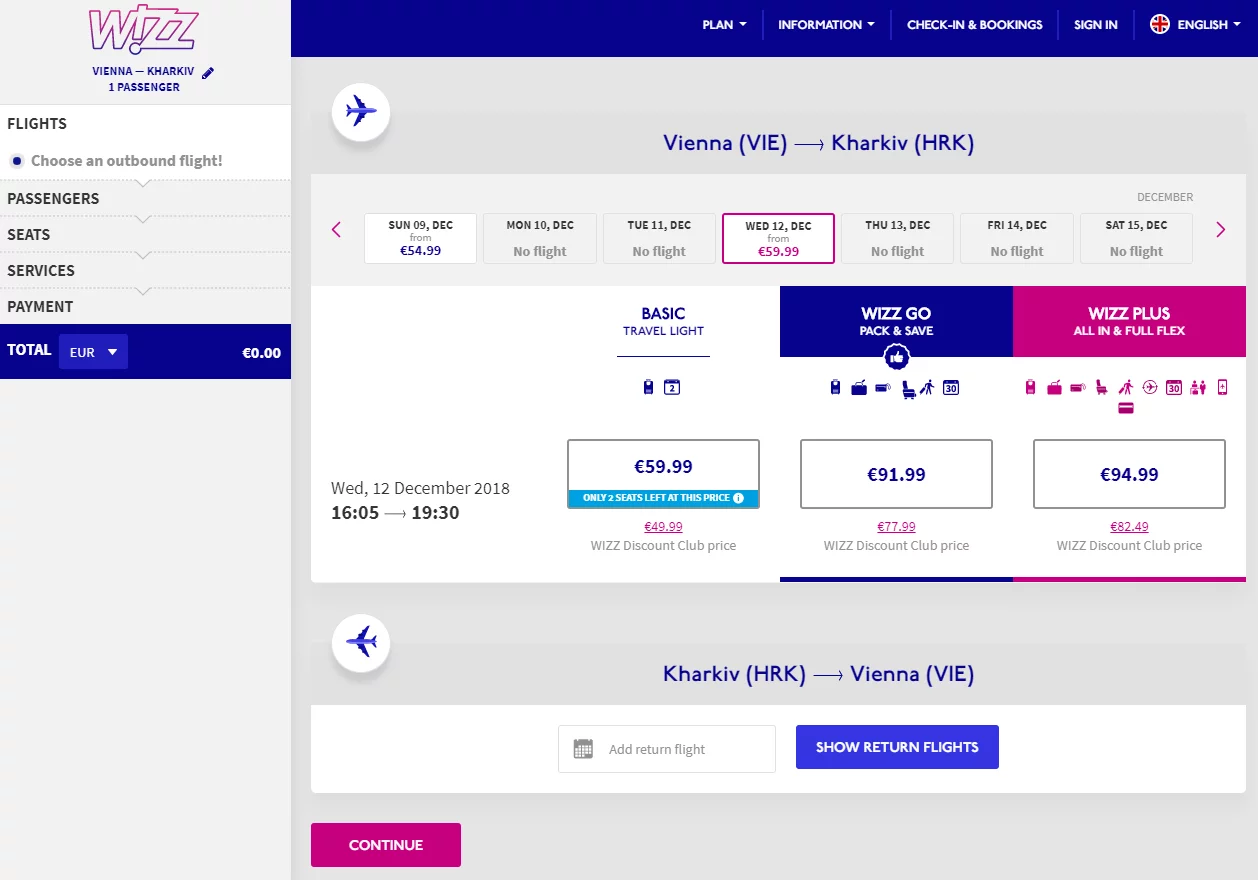Click the €77.99 Discount Club price link

click(896, 527)
